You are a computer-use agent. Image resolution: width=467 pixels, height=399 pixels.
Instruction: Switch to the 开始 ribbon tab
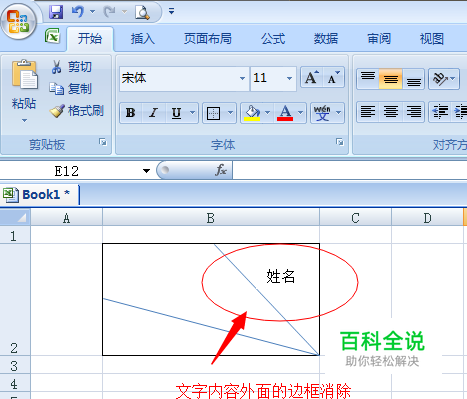[90, 39]
